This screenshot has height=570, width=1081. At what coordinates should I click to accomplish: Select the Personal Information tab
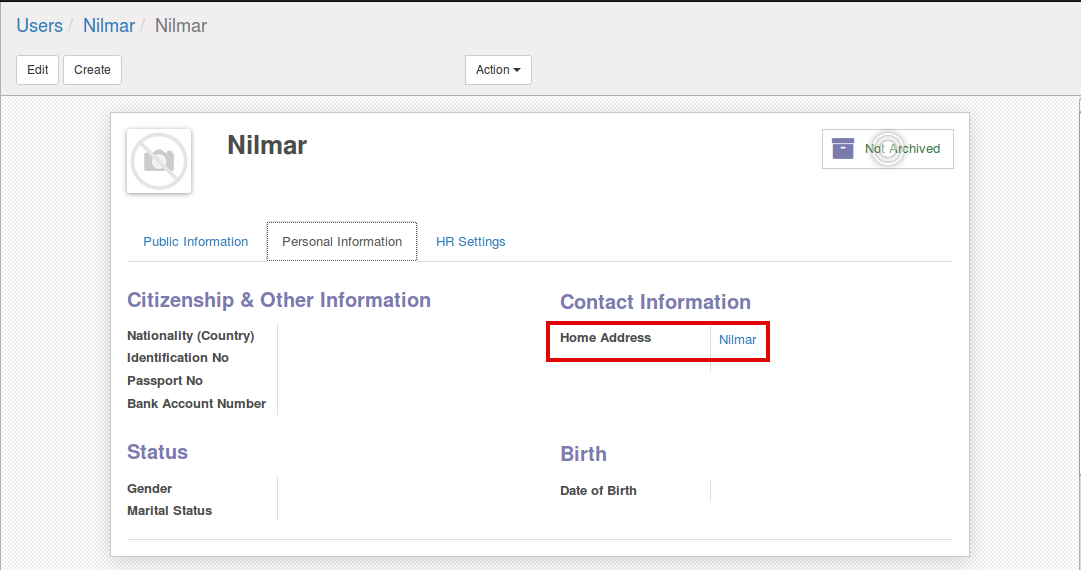(x=342, y=242)
